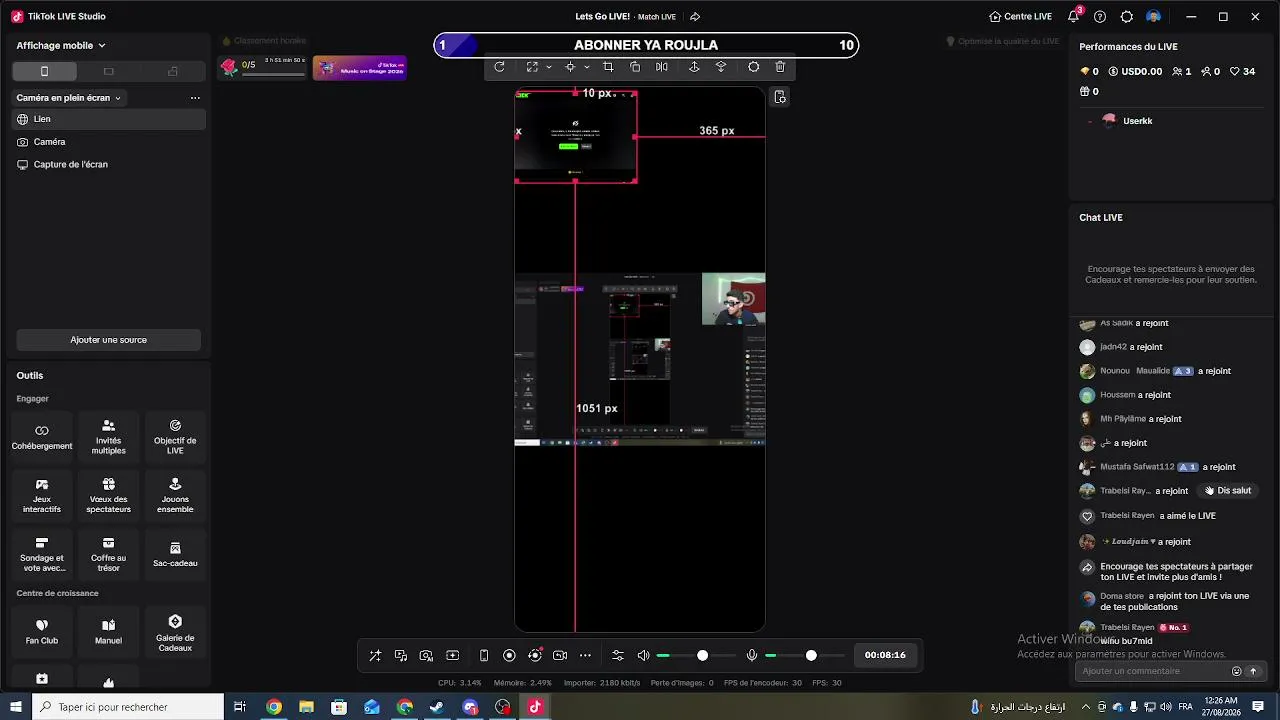Open the media and music overlay icon
Viewport: 1280px width, 720px height.
point(401,655)
